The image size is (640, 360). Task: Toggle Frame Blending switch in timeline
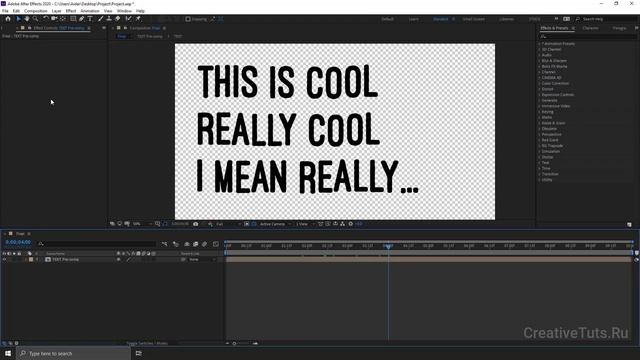[196, 244]
